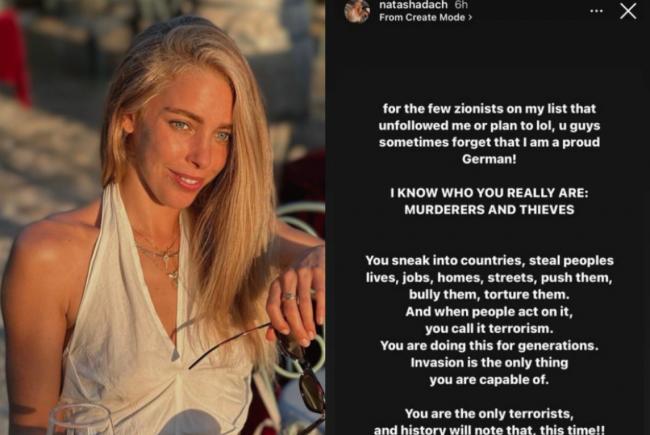
Task: Tap the "you call it terrorism." line
Action: tap(489, 328)
